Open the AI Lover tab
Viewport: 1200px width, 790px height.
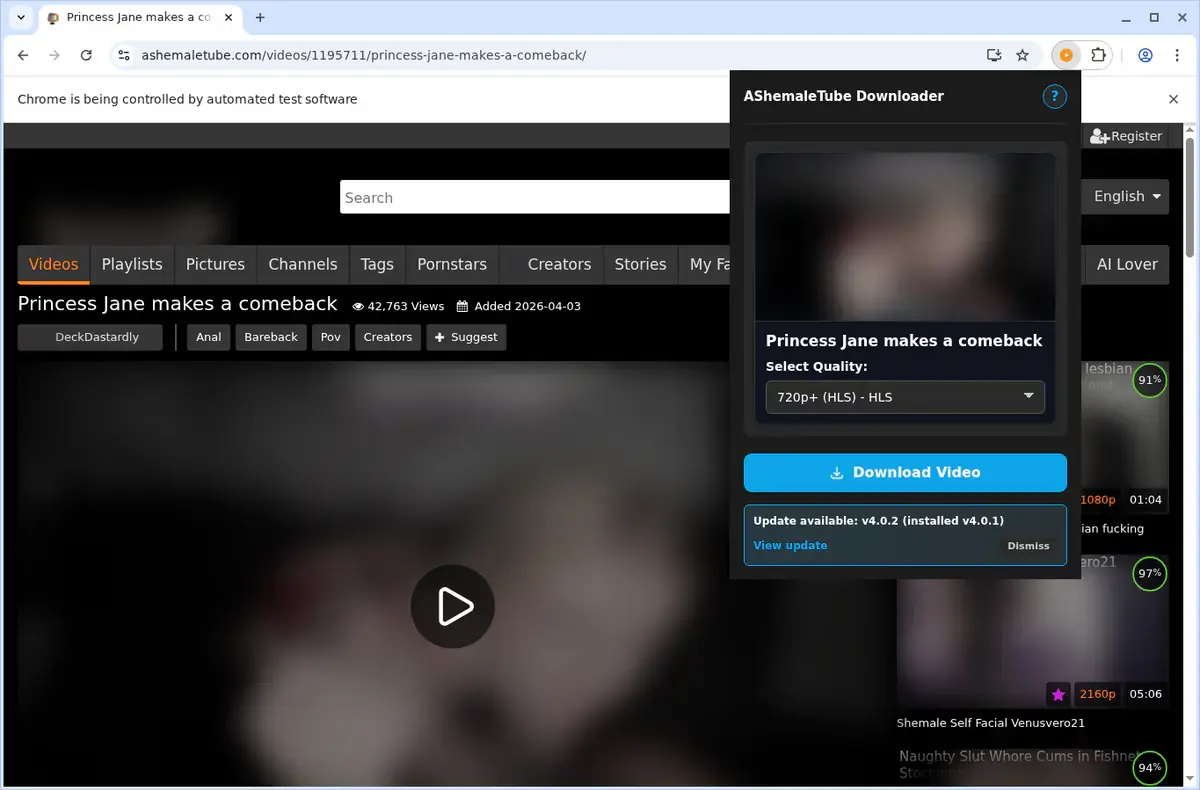click(x=1127, y=264)
